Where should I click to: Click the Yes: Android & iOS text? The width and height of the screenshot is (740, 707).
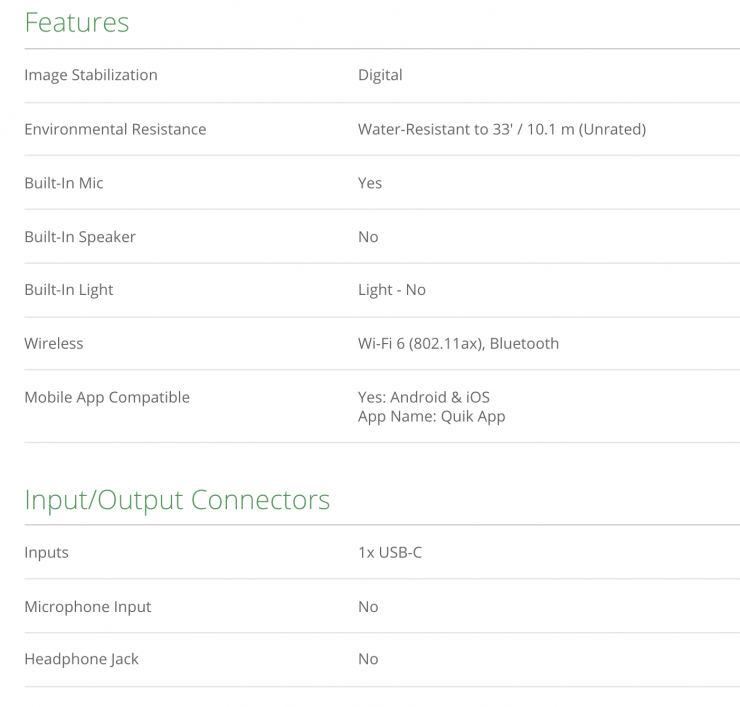[x=424, y=397]
